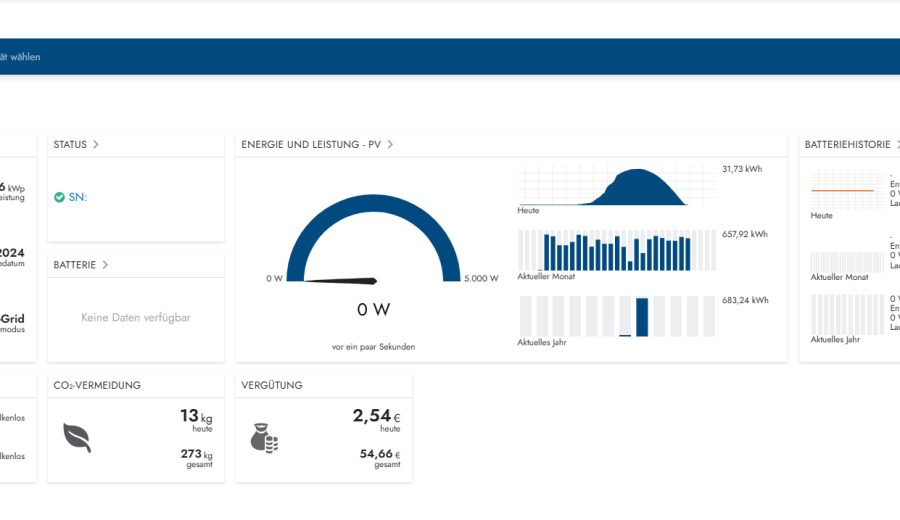This screenshot has width=900, height=520.
Task: Open the BATTERIEHISTORIE panel title
Action: pyautogui.click(x=847, y=144)
